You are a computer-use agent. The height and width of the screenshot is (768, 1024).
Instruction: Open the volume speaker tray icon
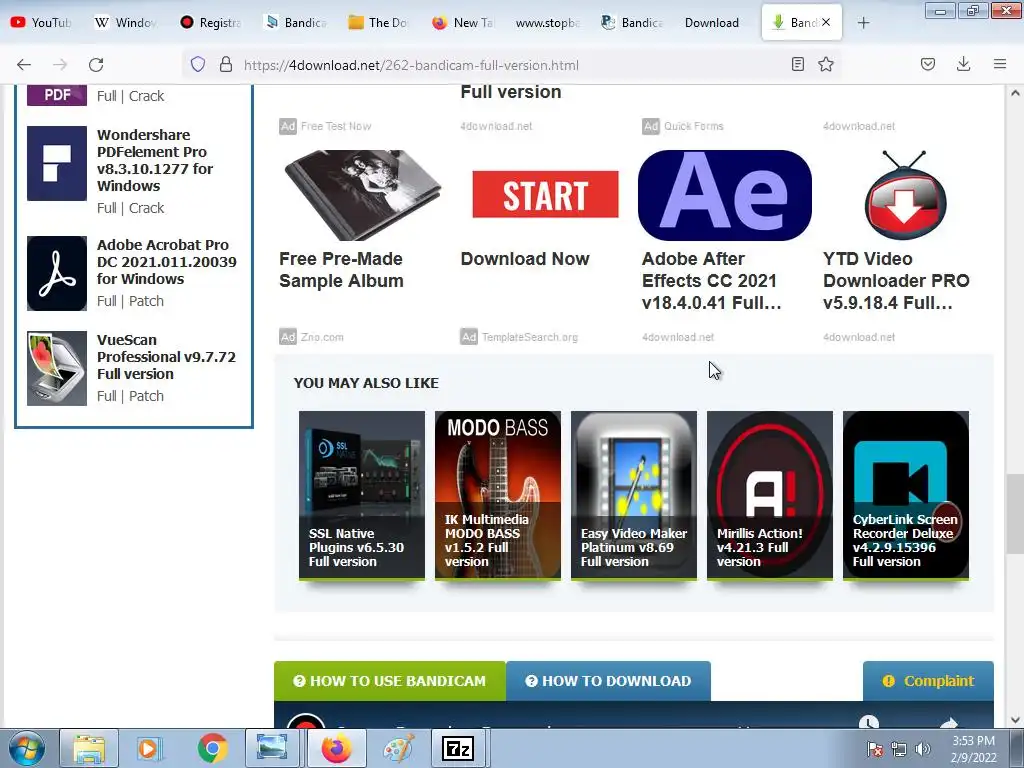click(x=922, y=749)
